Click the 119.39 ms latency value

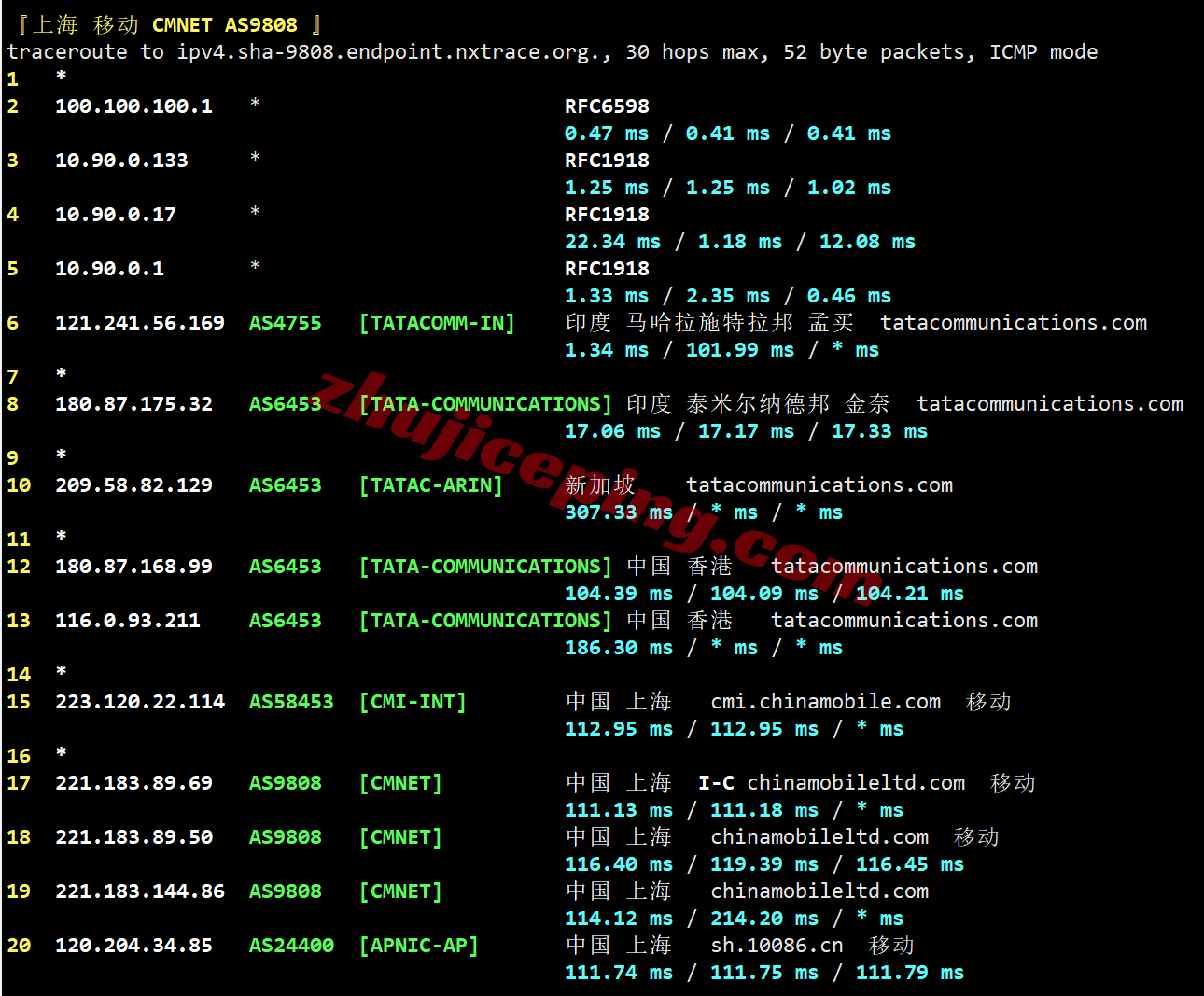point(764,864)
